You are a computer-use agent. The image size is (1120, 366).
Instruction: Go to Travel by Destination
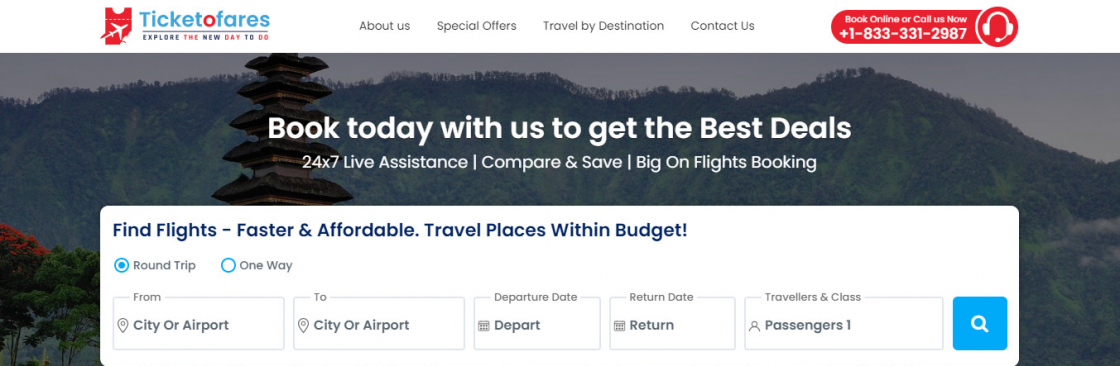pyautogui.click(x=604, y=26)
